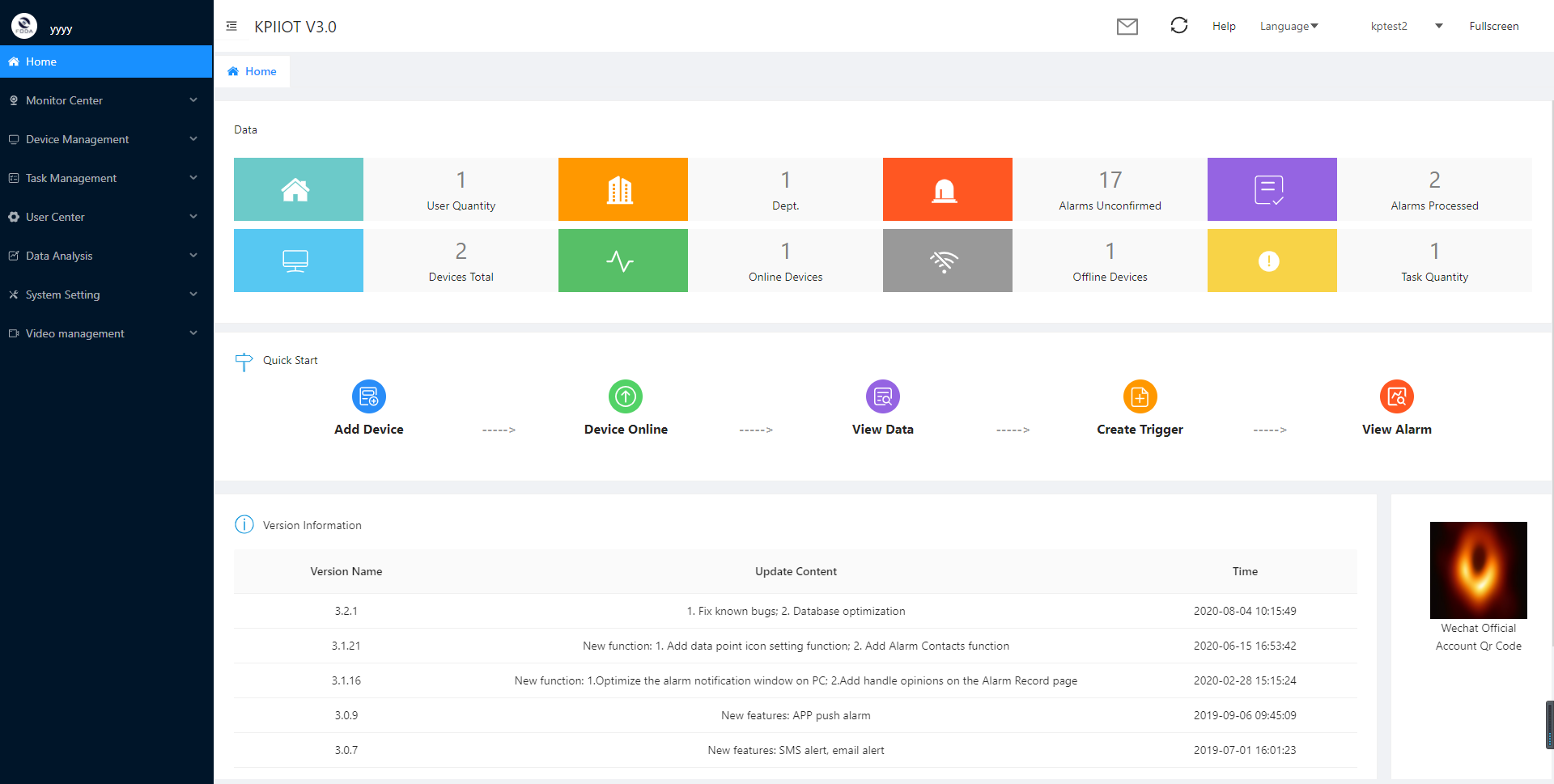Click the teal home User Quantity tile

tap(299, 189)
